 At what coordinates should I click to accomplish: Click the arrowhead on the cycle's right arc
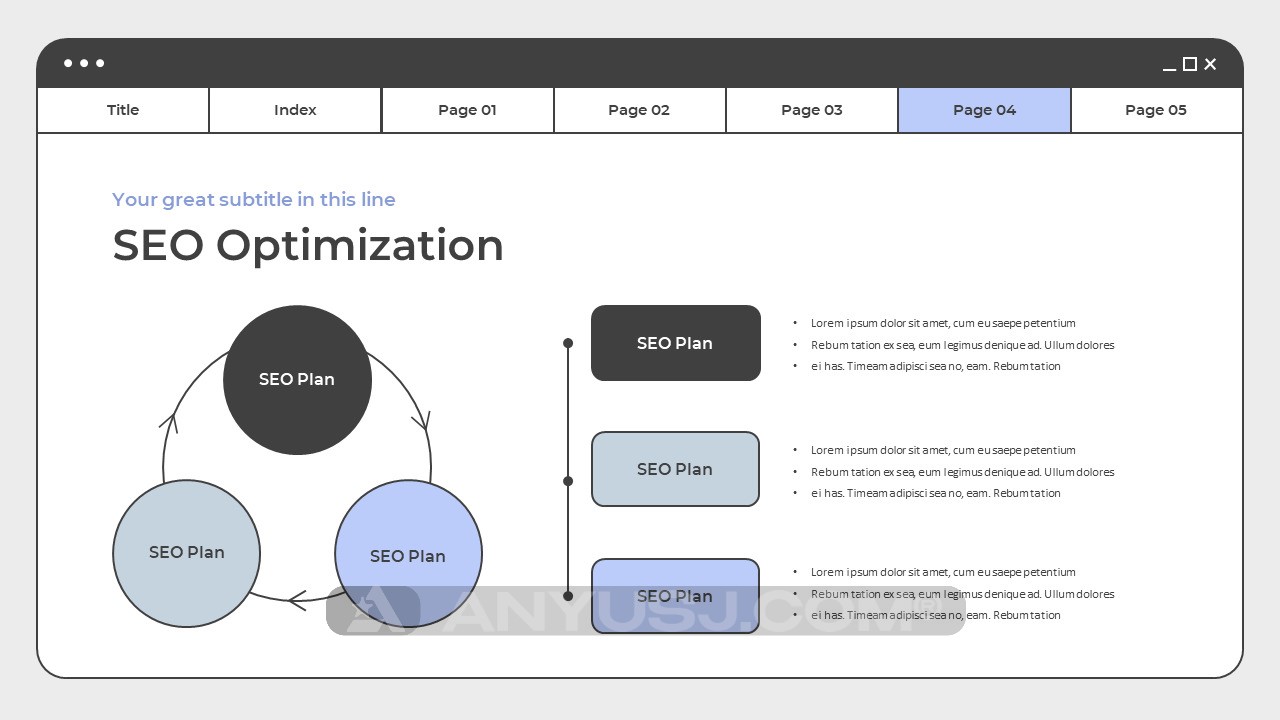click(422, 419)
